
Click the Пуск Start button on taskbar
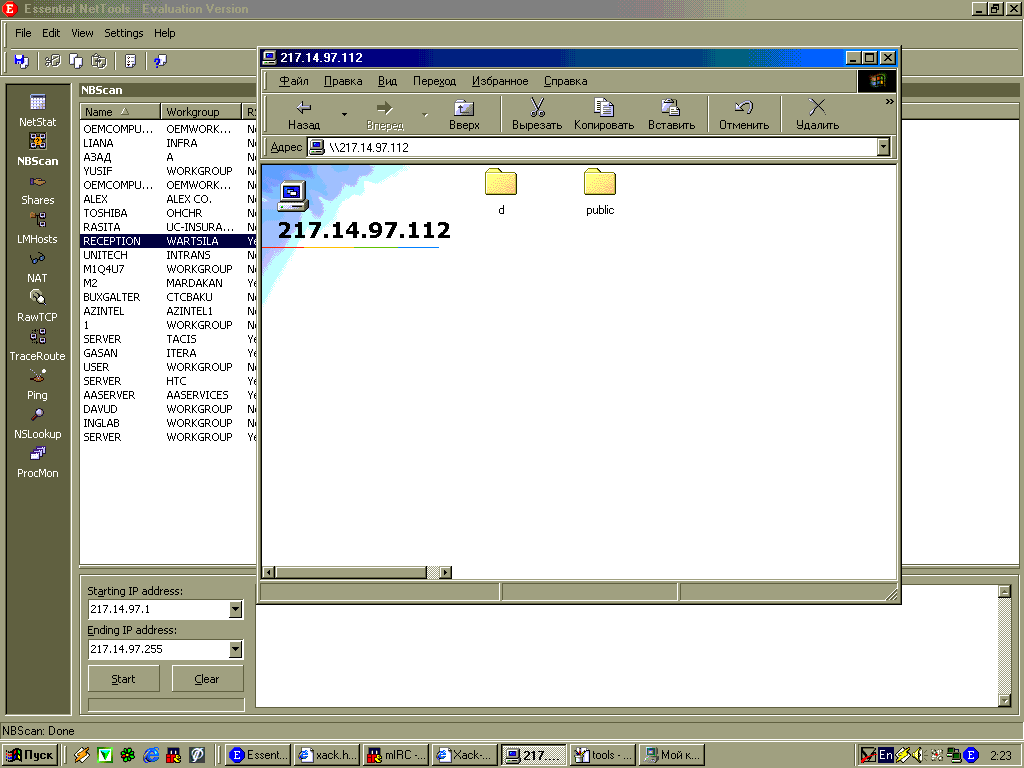(x=31, y=755)
